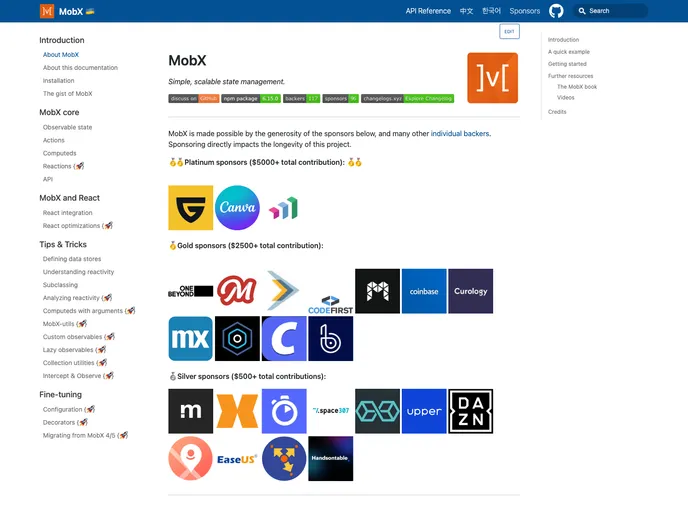Open the Reactions page
Viewport: 688px width, 512px height.
(x=63, y=166)
